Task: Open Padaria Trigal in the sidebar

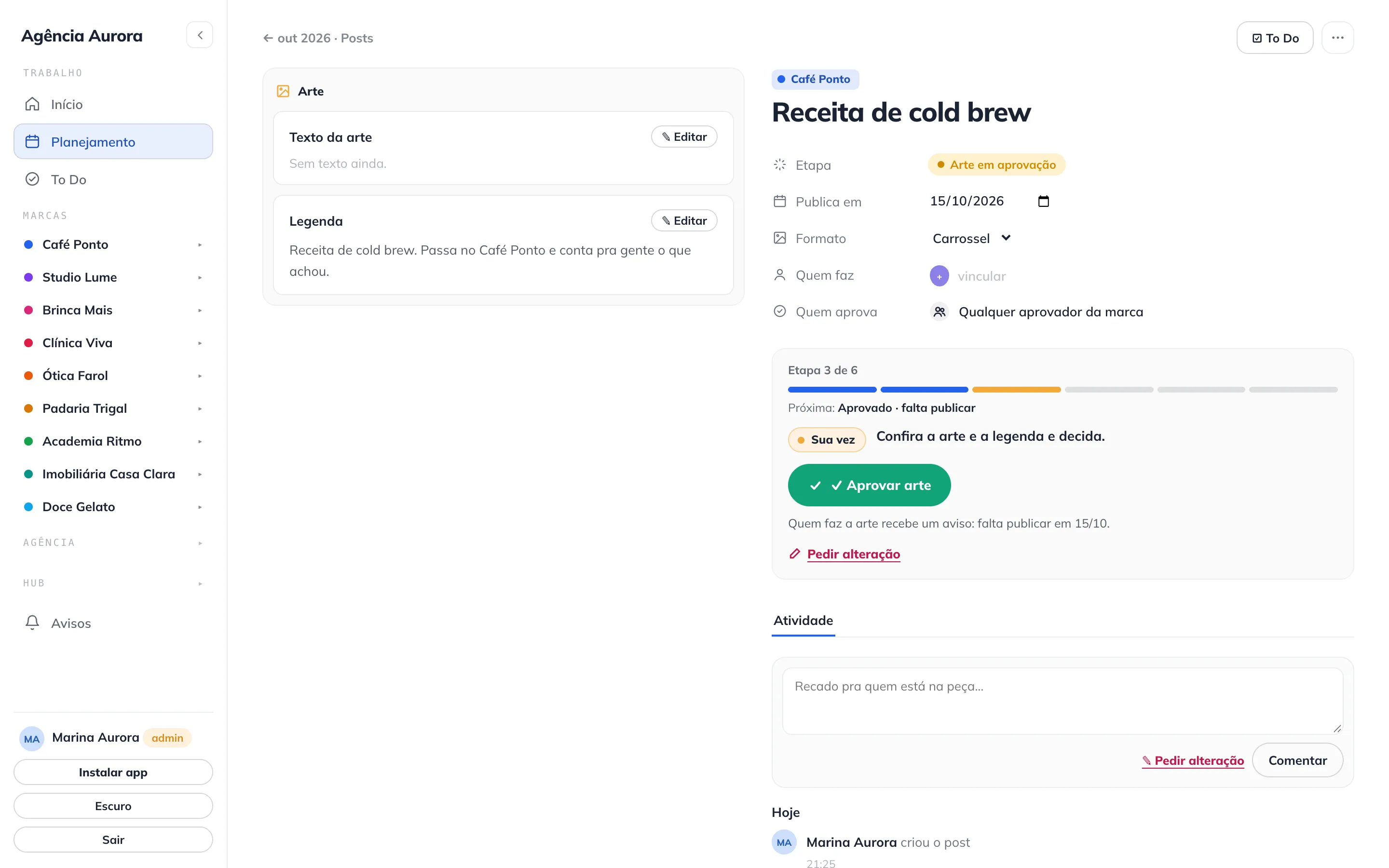Action: point(85,408)
